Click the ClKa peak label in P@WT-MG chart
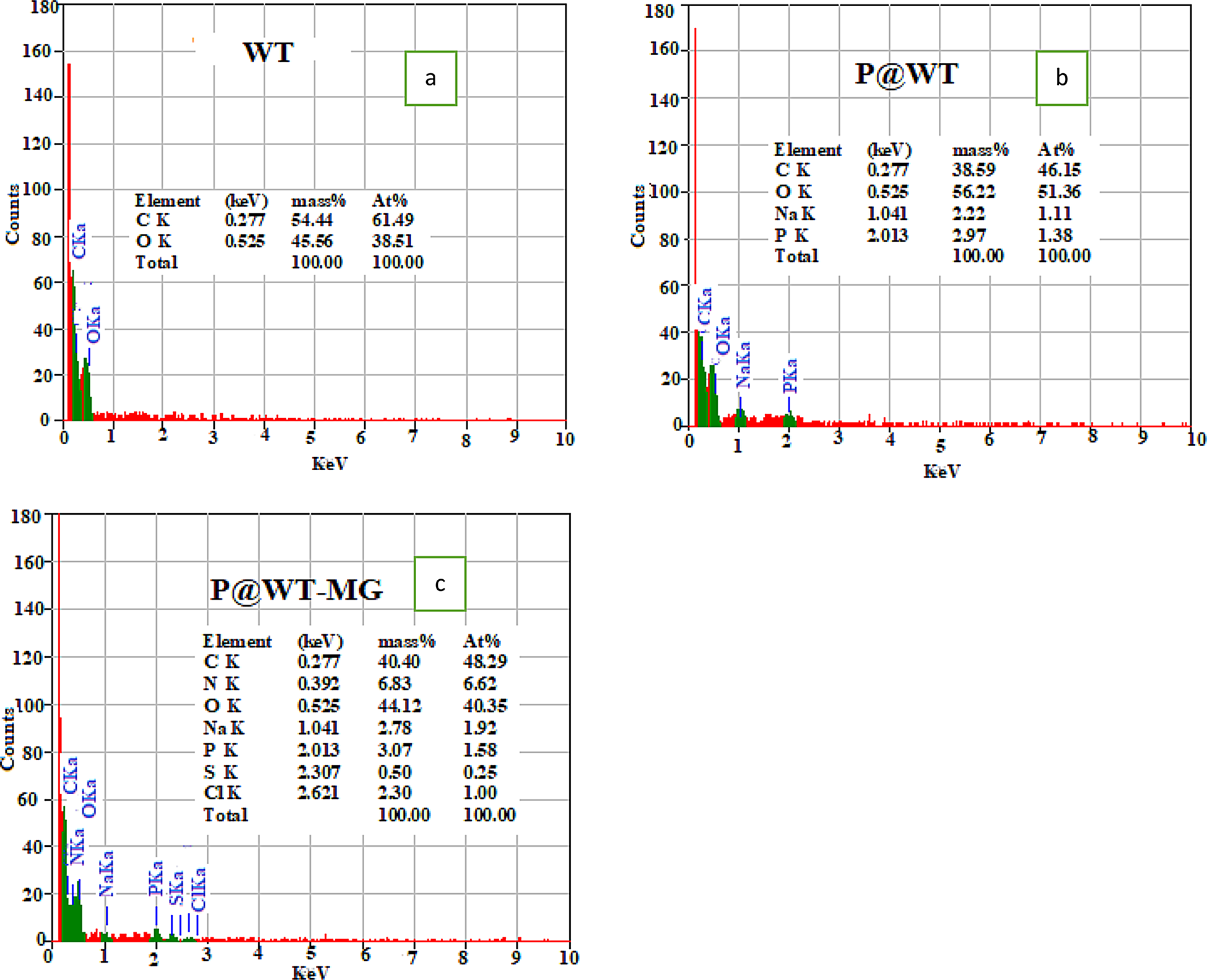1207x980 pixels. (198, 890)
